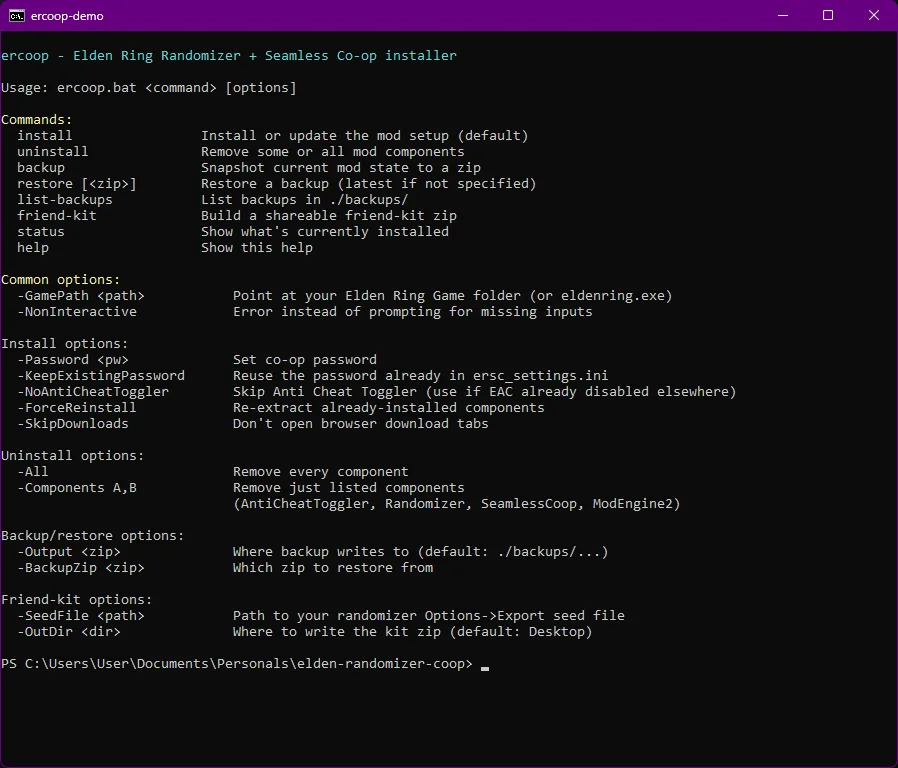Click the '(AntiCheatToggler, Randomizer, SeamlessCoop, ModEngine2)' line

click(x=456, y=505)
